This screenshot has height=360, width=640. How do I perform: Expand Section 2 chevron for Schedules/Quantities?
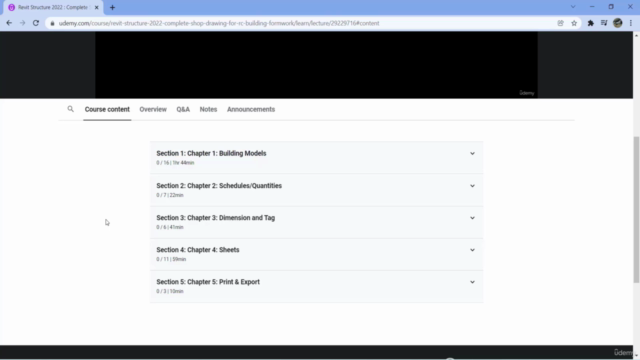(x=472, y=186)
